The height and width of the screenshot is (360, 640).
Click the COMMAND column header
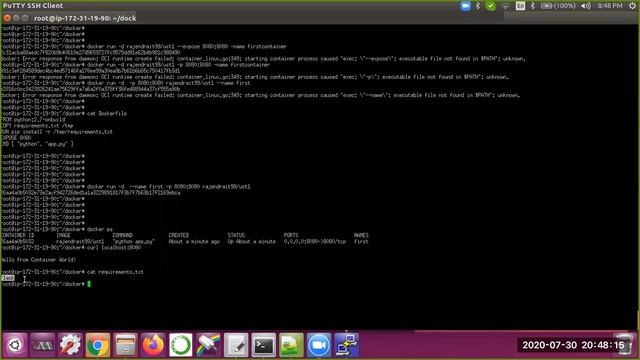pyautogui.click(x=122, y=236)
